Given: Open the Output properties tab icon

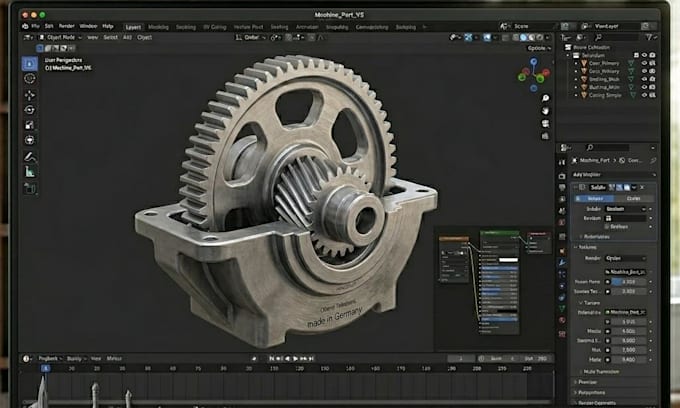Looking at the screenshot, I should point(562,187).
